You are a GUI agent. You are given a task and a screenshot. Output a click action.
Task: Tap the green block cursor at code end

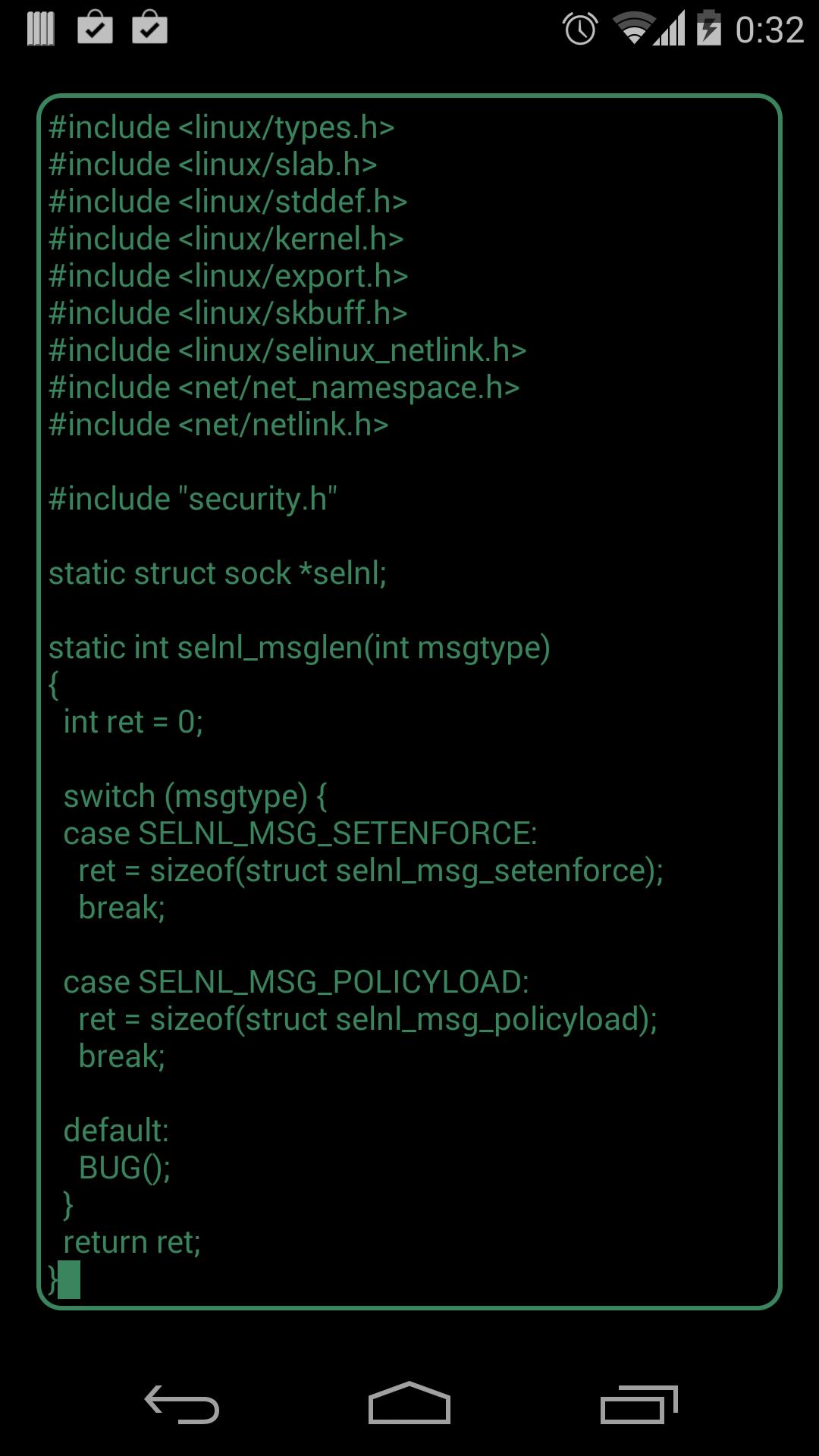coord(71,1279)
